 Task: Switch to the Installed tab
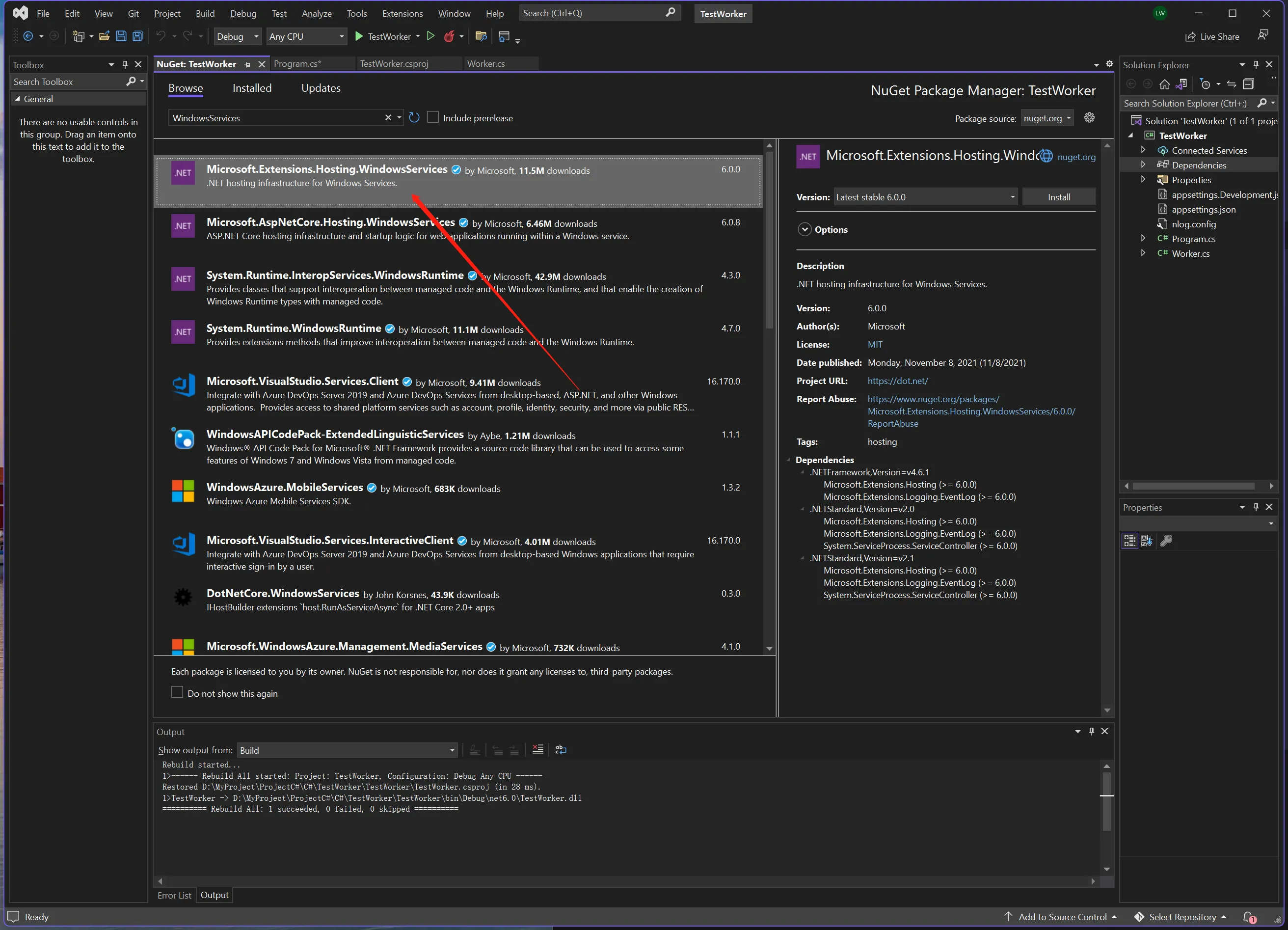click(252, 88)
